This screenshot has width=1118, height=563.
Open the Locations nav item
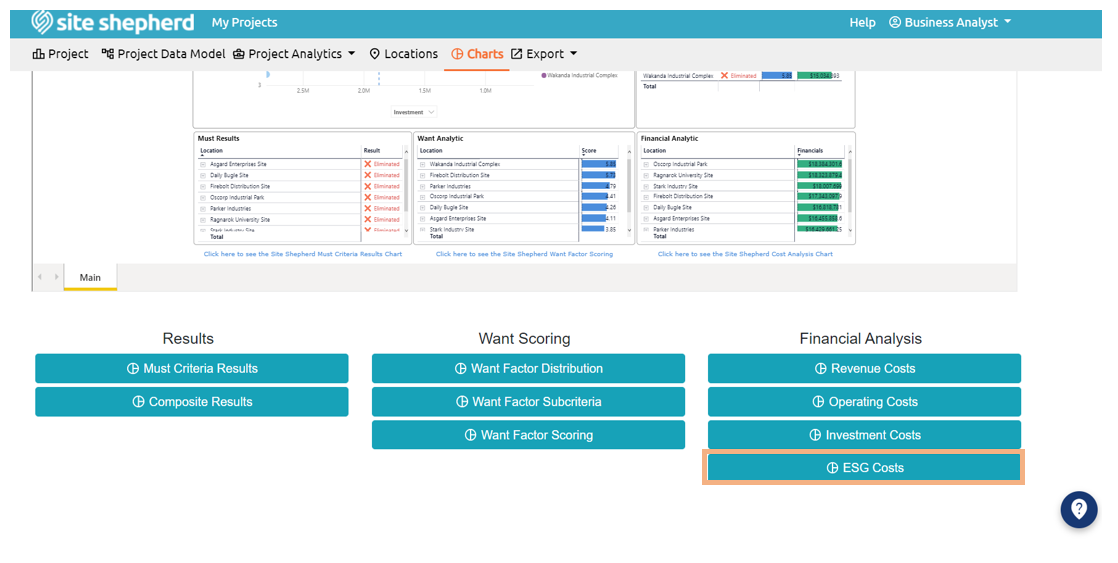coord(404,54)
